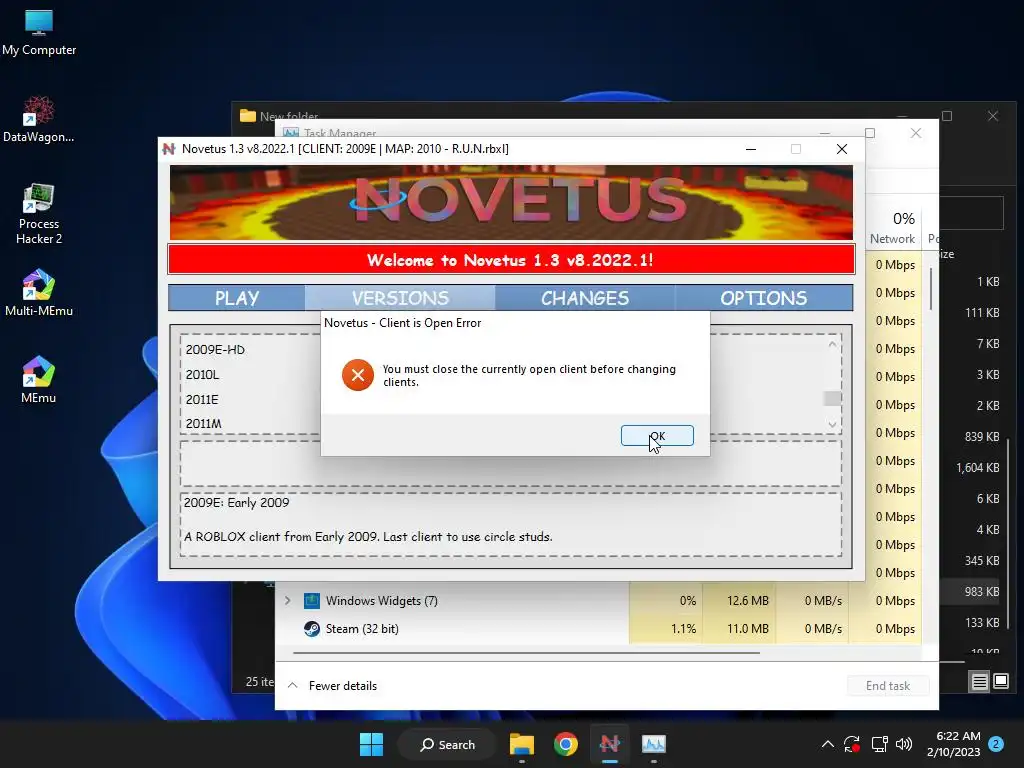
Task: Click the red error icon in the dialog
Action: point(358,375)
